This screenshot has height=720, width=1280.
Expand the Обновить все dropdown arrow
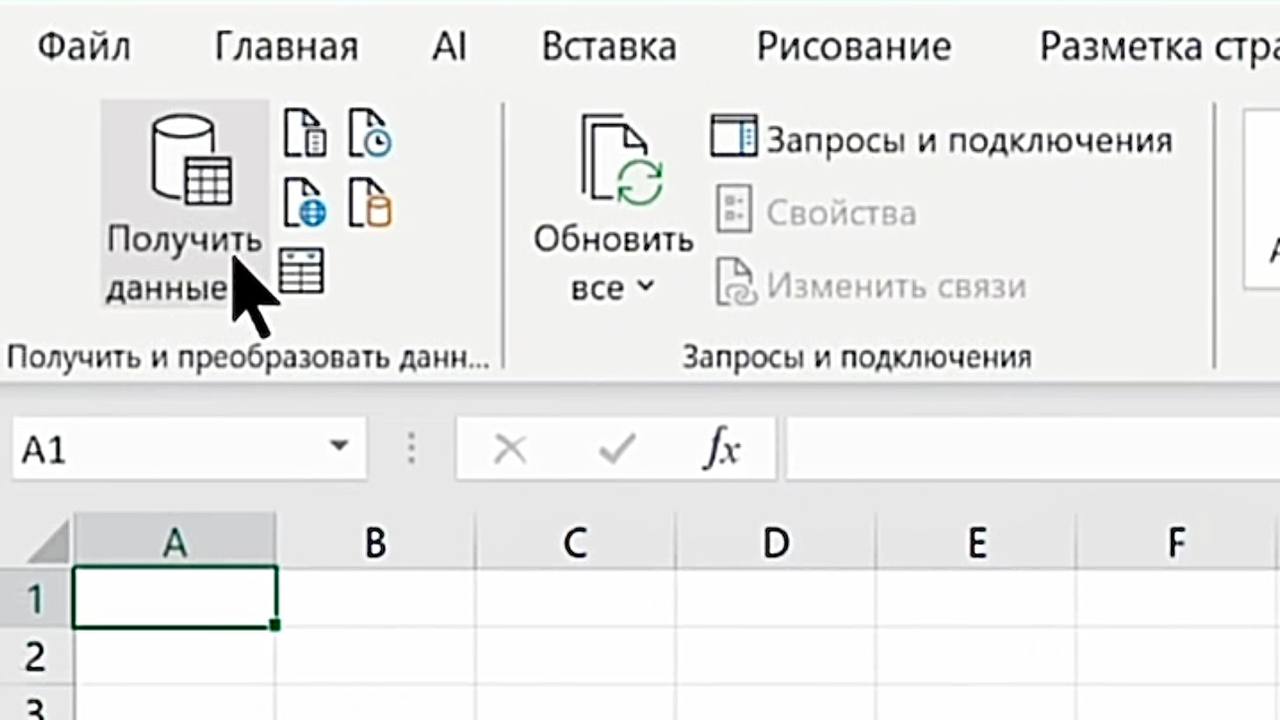click(x=646, y=287)
